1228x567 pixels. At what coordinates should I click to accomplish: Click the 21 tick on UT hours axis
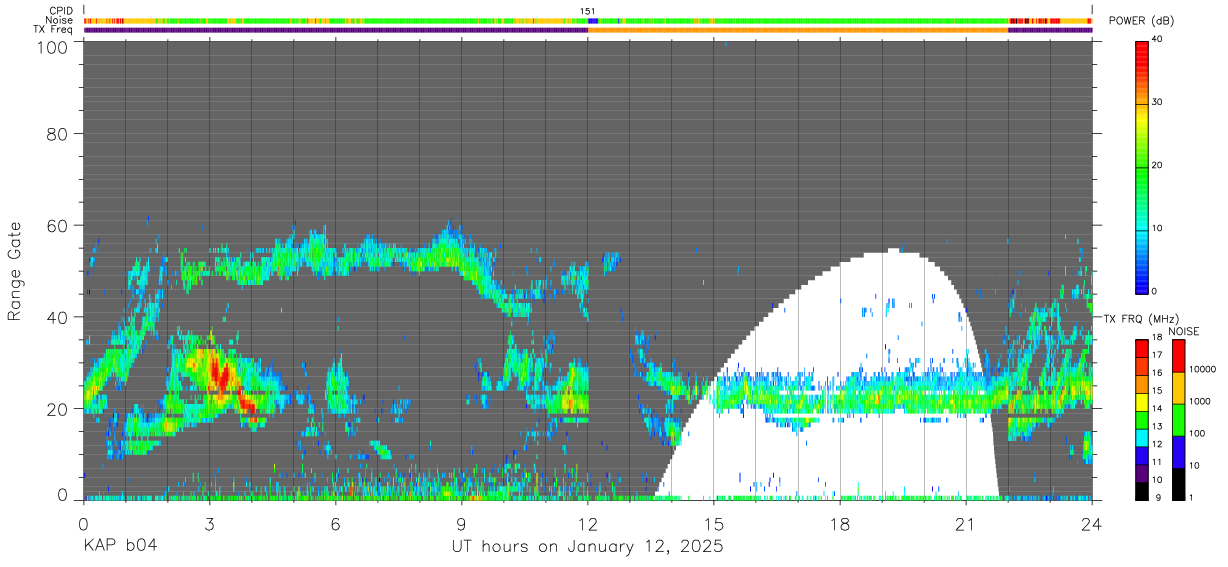[965, 524]
